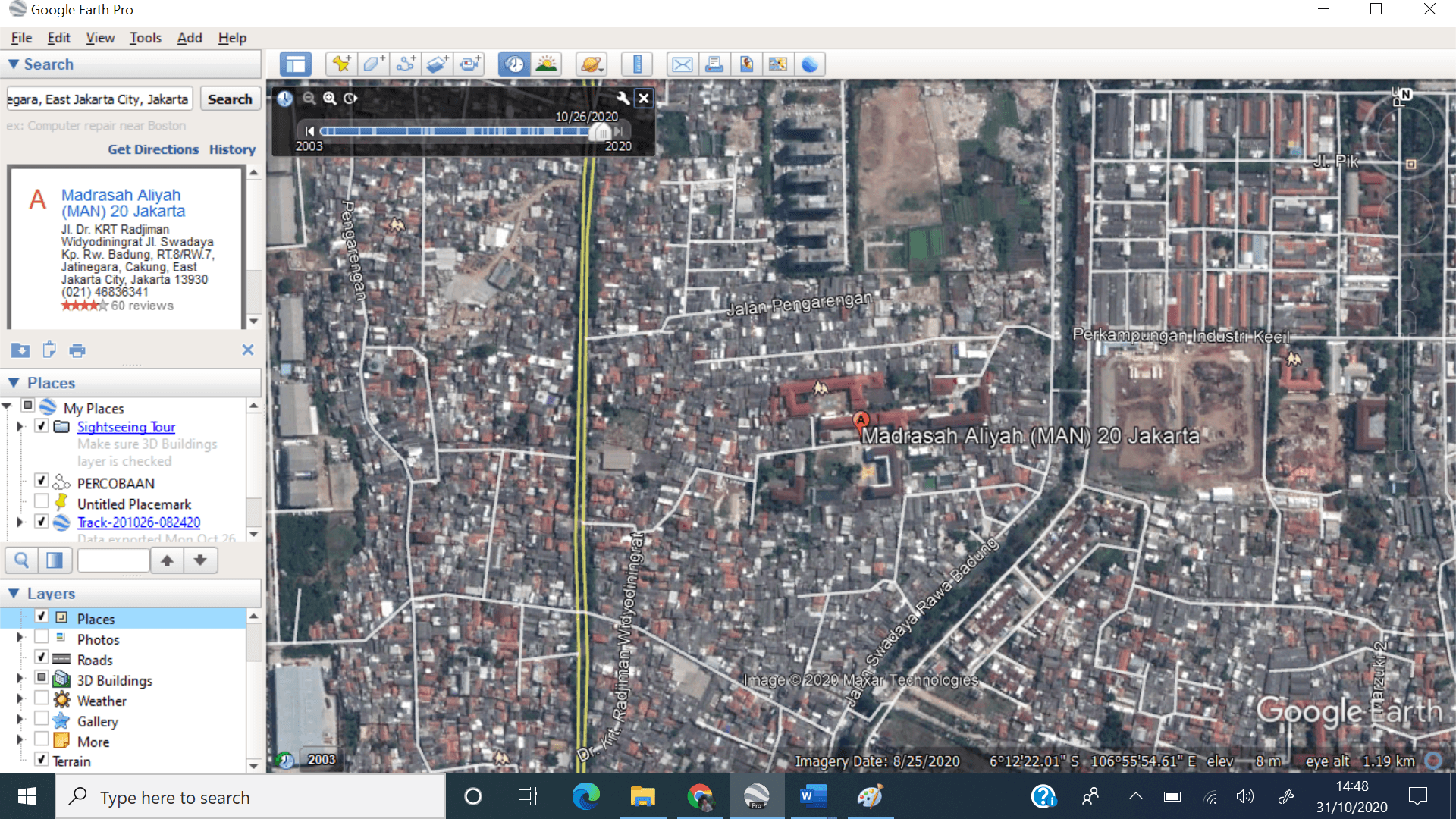Image resolution: width=1456 pixels, height=819 pixels.
Task: Record a tour camera icon
Action: (470, 64)
